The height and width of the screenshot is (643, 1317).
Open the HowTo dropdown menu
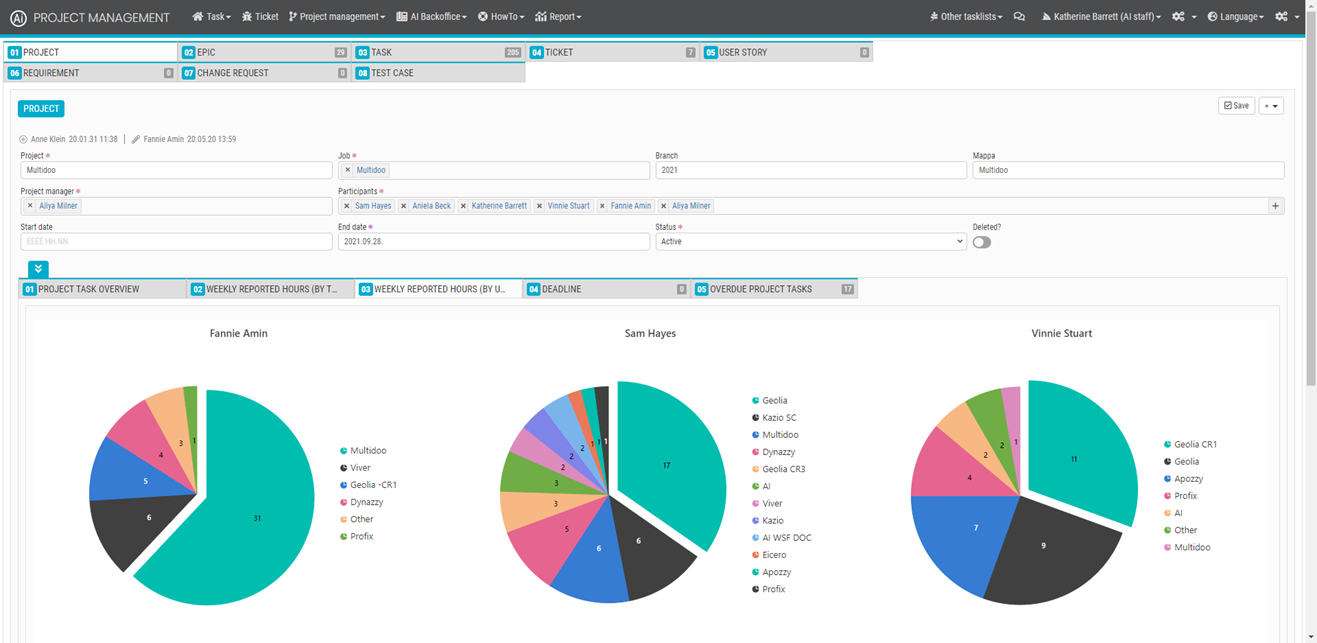pos(501,17)
